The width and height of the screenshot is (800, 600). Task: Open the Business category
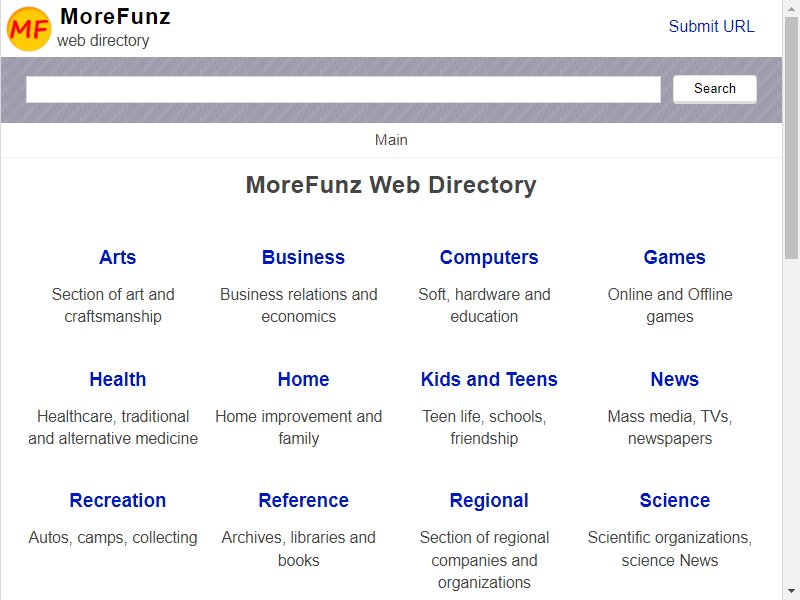[x=303, y=257]
